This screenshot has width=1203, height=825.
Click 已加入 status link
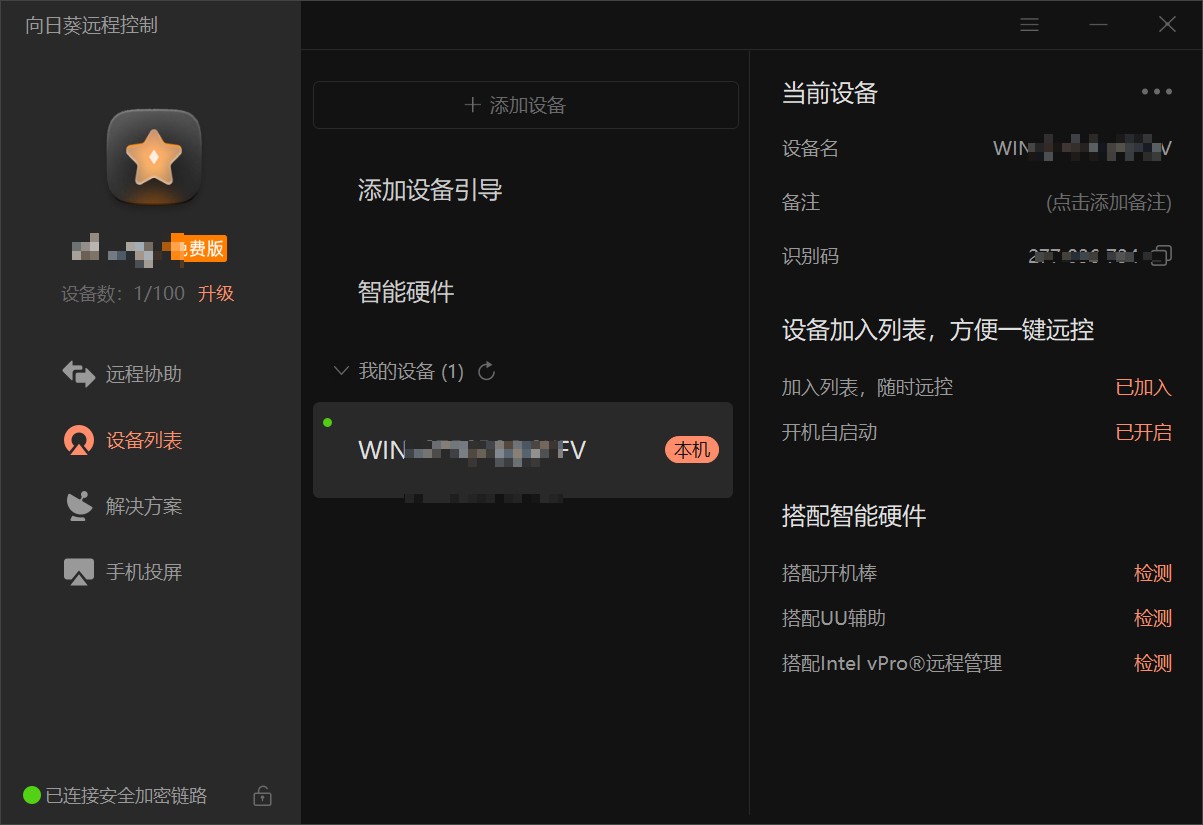[x=1144, y=388]
